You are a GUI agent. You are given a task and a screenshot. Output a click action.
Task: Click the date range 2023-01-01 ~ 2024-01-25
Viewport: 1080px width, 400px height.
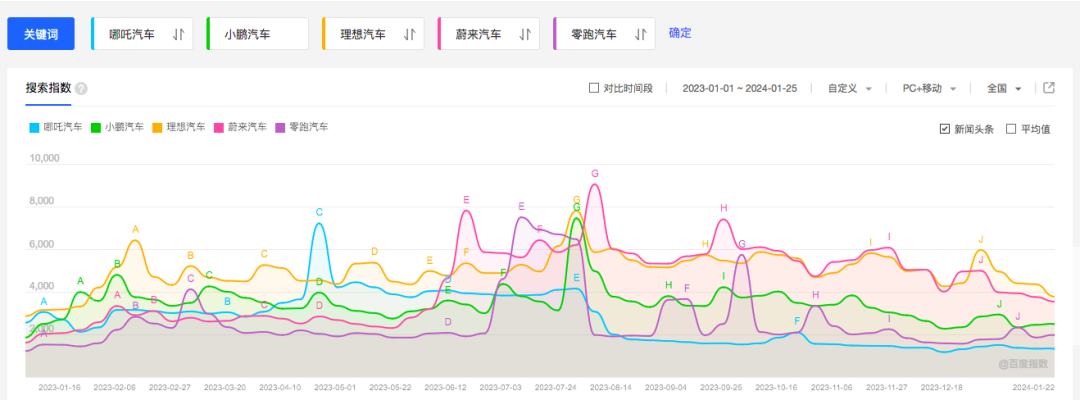click(x=739, y=88)
